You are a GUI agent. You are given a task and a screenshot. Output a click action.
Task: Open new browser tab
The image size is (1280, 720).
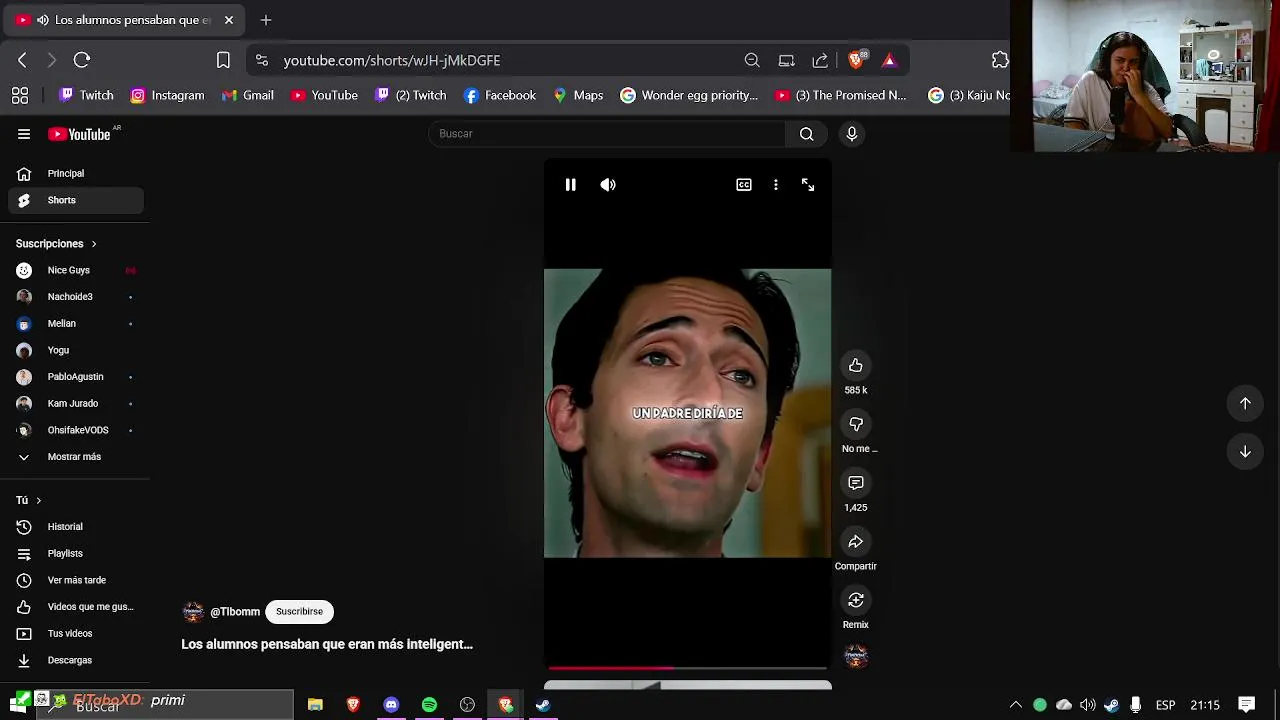coord(266,20)
